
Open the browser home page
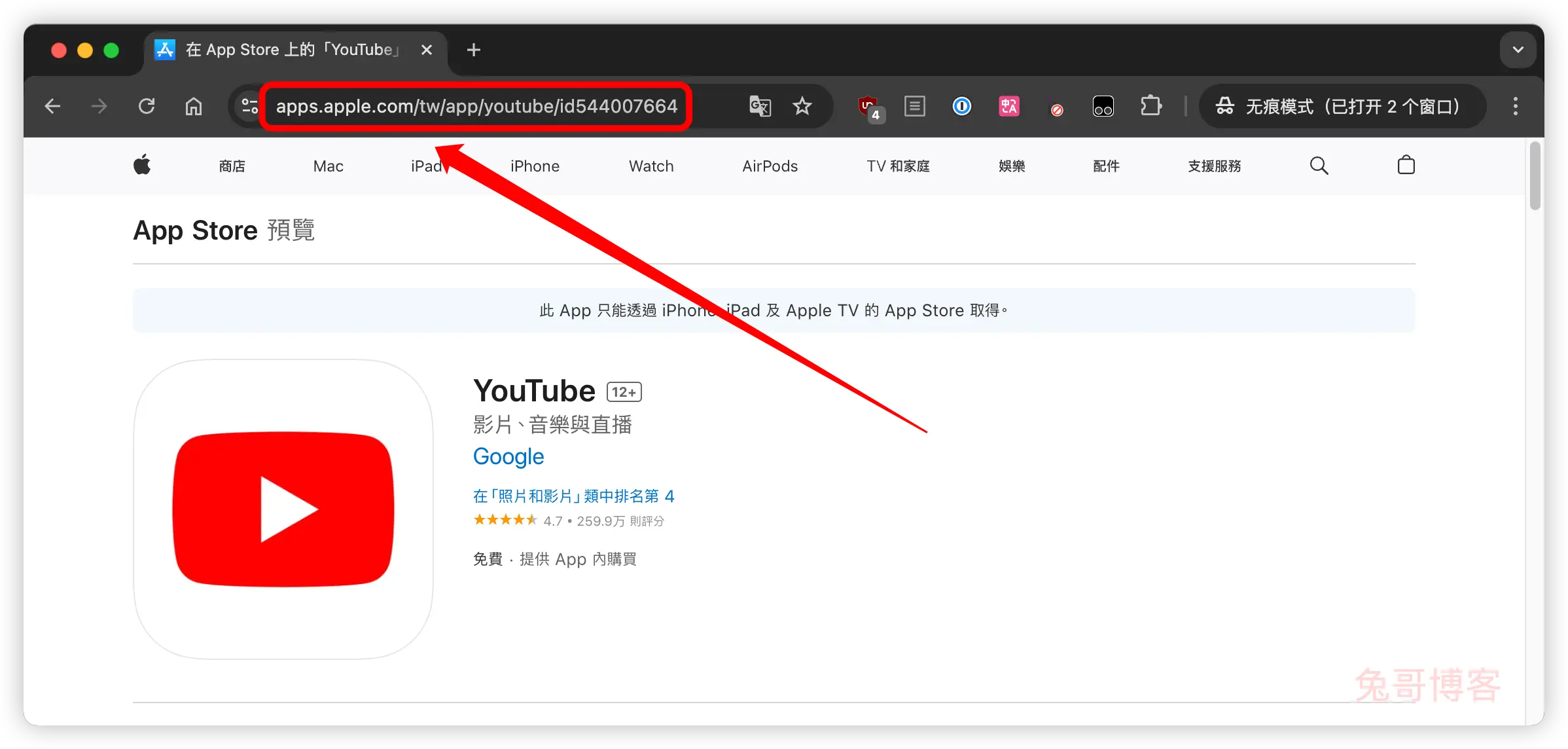point(194,106)
